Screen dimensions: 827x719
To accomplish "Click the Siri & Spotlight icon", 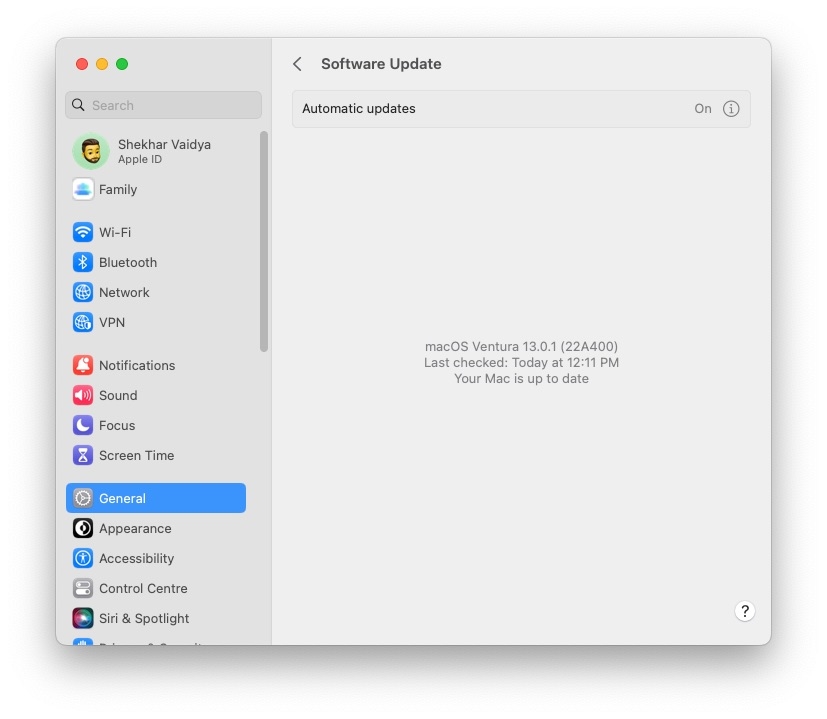I will pos(83,618).
